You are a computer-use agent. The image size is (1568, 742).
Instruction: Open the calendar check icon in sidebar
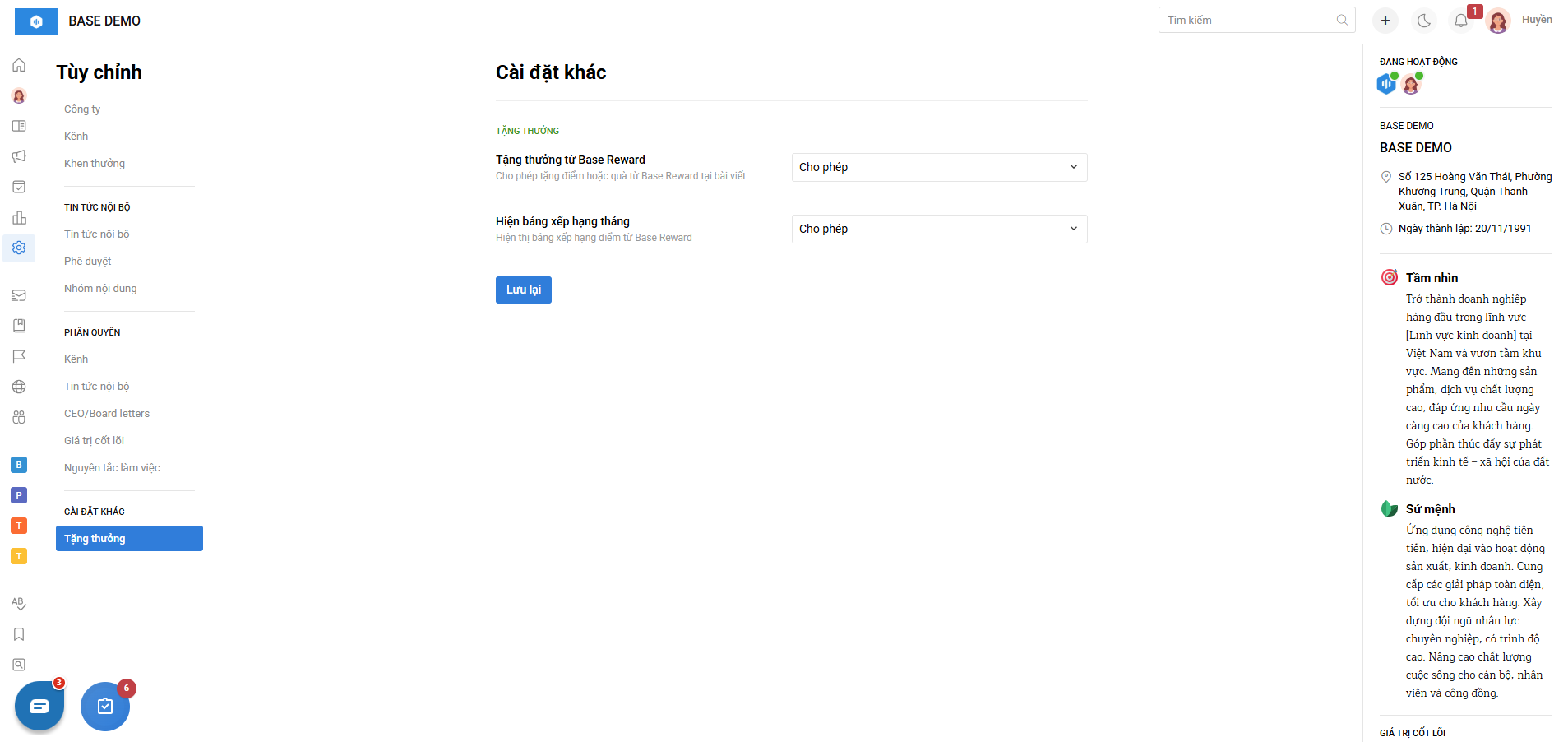pos(19,187)
